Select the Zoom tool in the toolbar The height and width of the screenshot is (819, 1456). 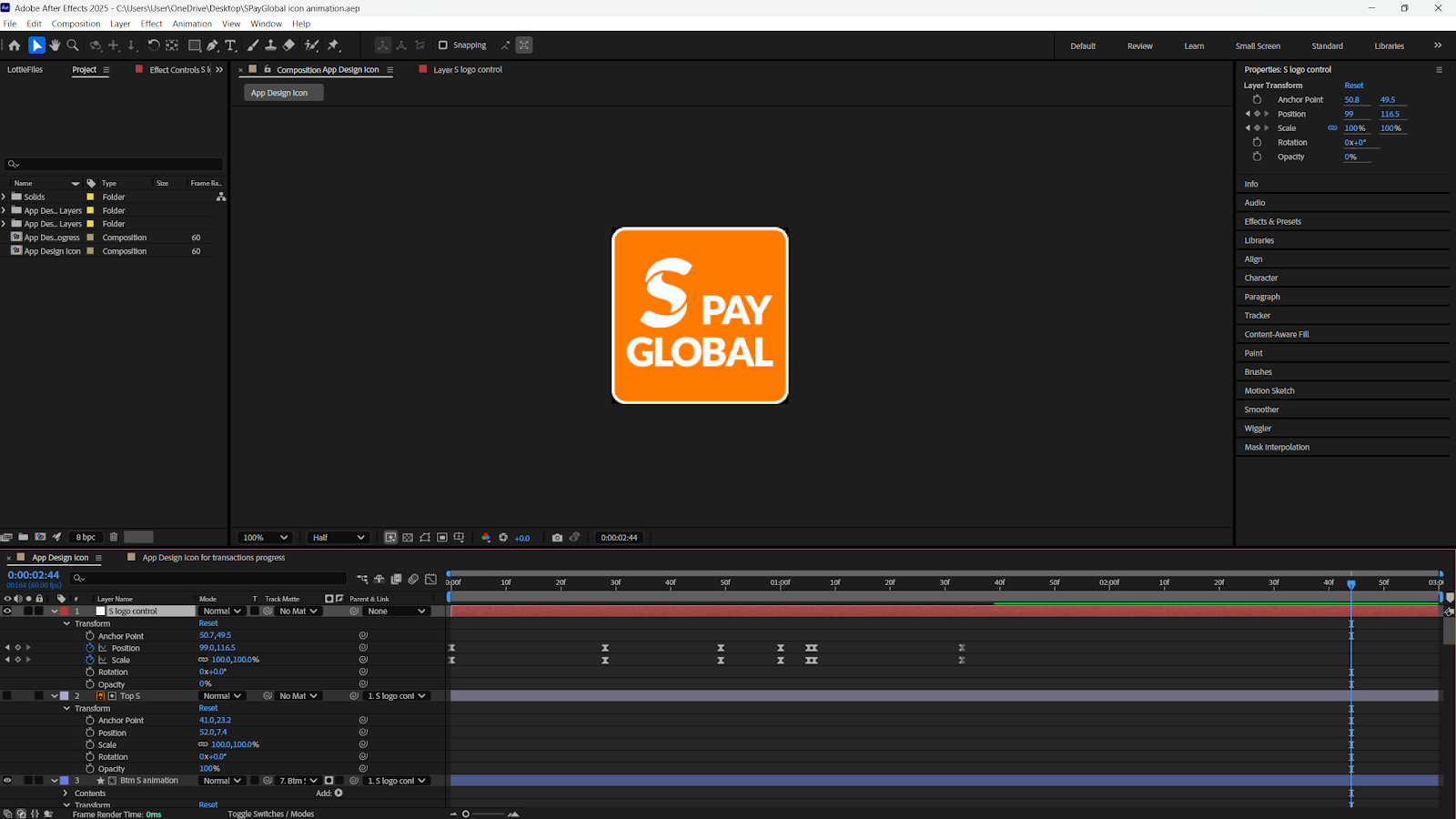pyautogui.click(x=73, y=45)
